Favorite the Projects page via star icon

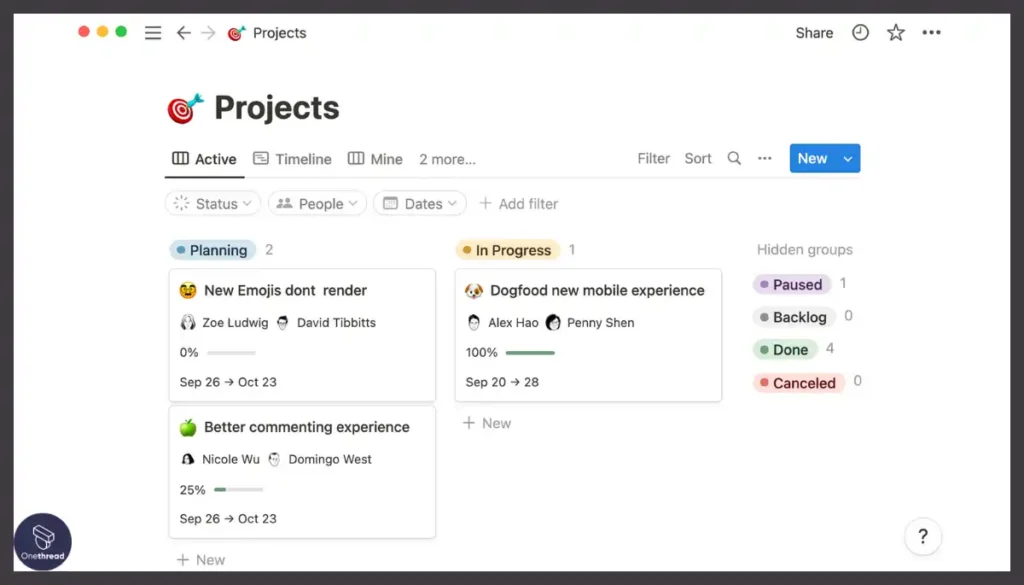click(895, 32)
